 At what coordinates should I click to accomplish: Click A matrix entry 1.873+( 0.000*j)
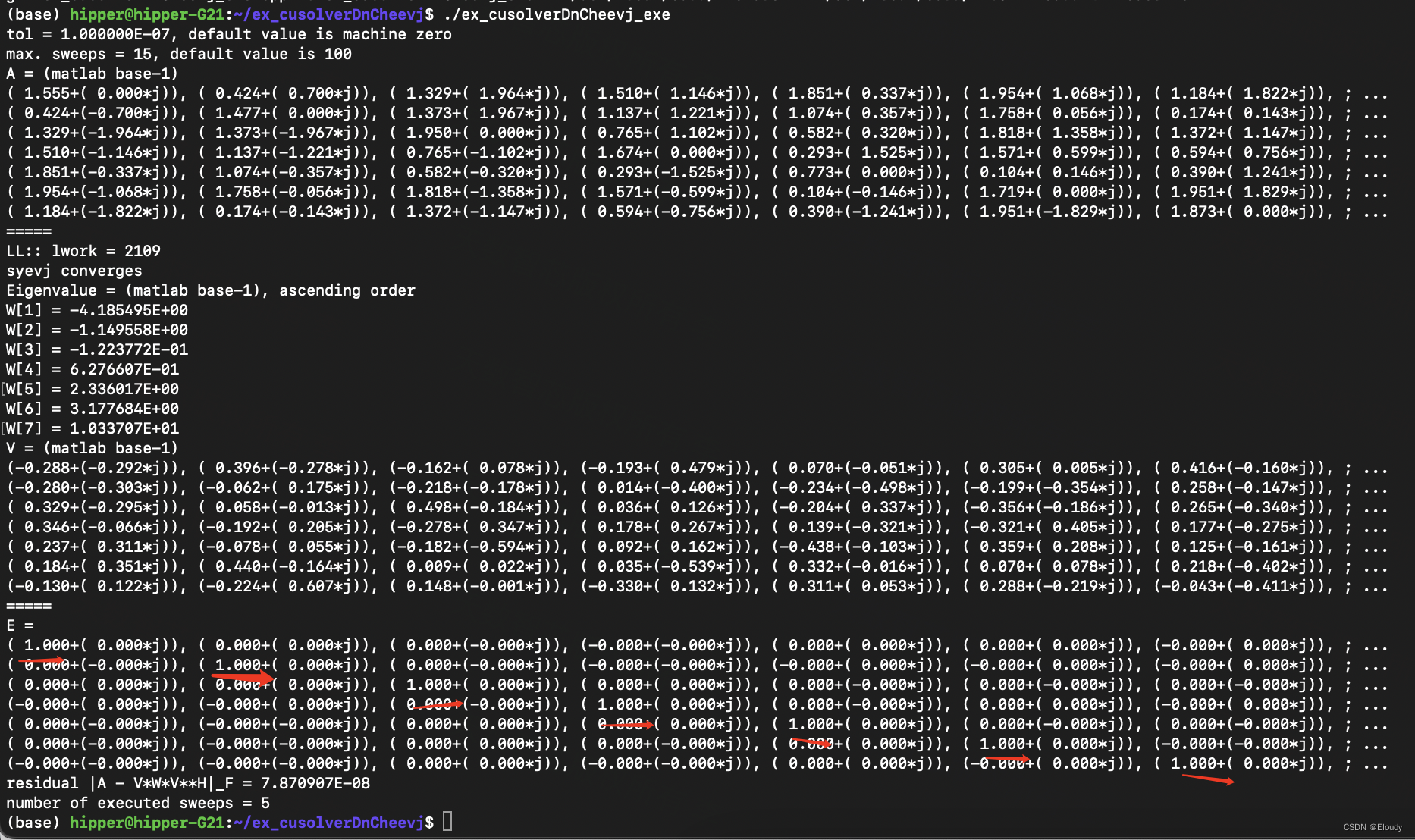coord(1244,212)
